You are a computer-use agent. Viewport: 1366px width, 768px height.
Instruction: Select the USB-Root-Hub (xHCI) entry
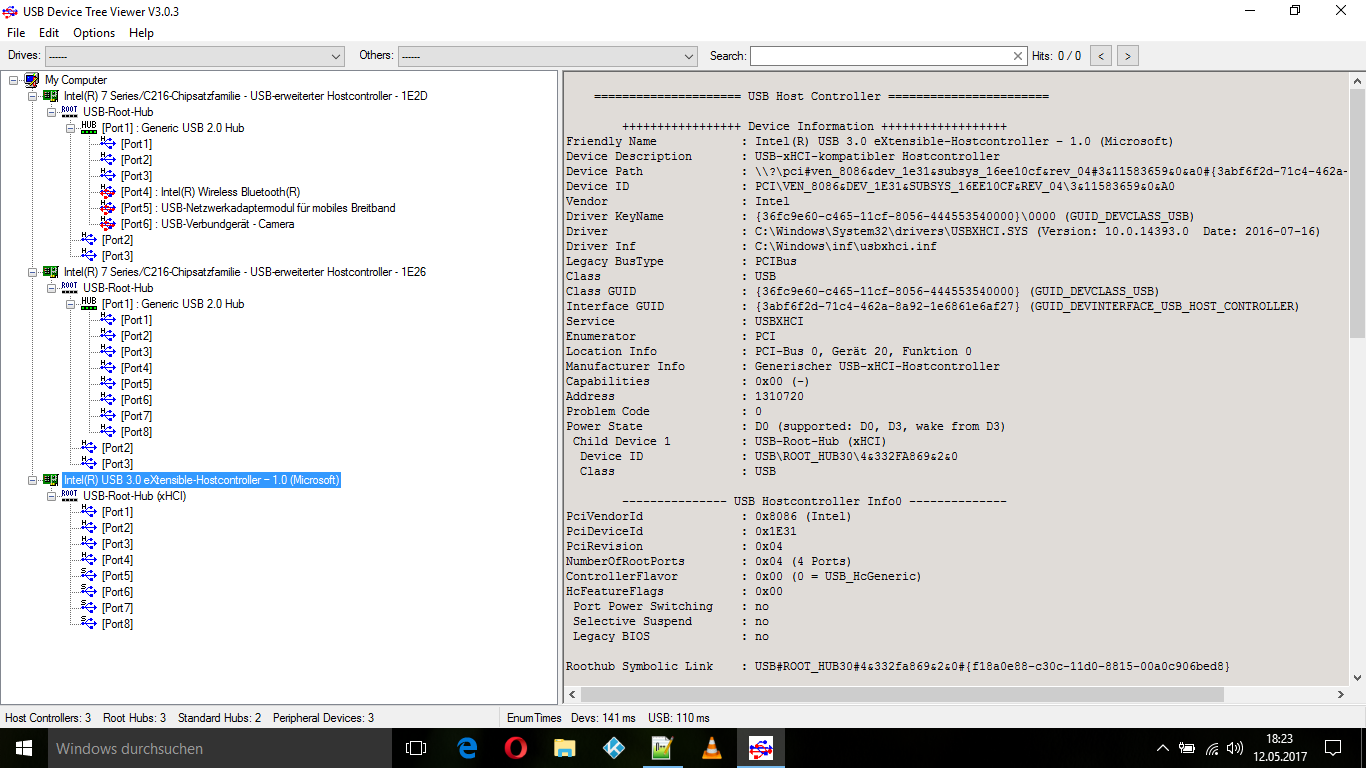[134, 496]
